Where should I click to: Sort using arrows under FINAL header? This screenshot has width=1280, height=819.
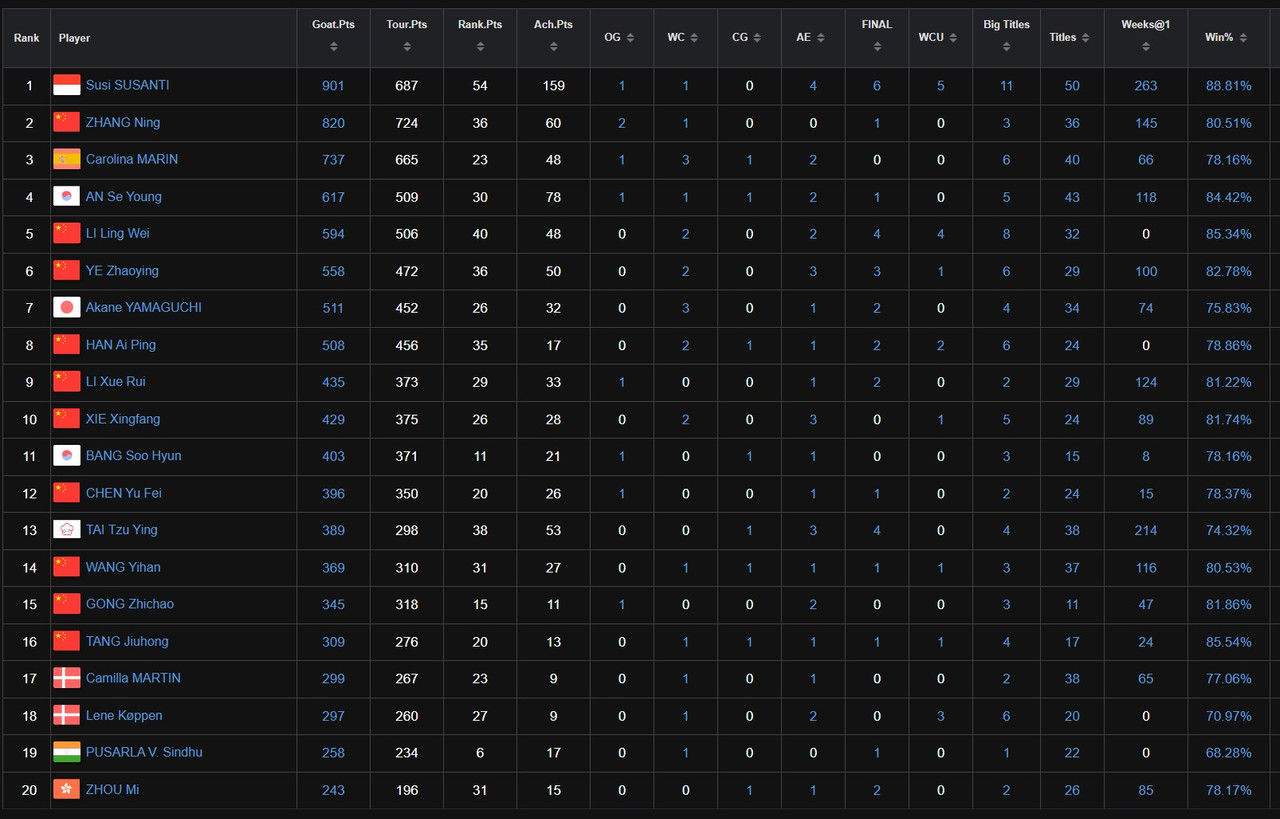[877, 47]
